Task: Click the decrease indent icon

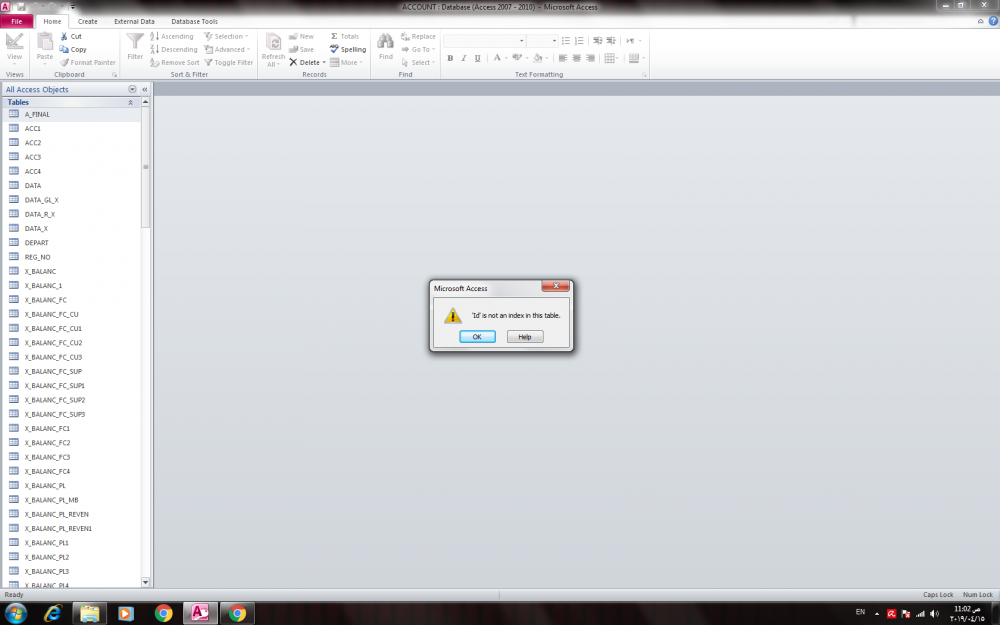Action: point(597,41)
